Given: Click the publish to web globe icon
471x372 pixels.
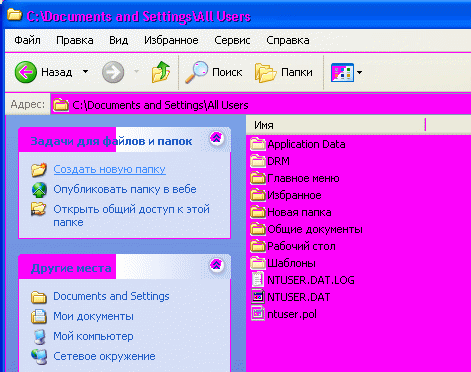Looking at the screenshot, I should coord(39,190).
